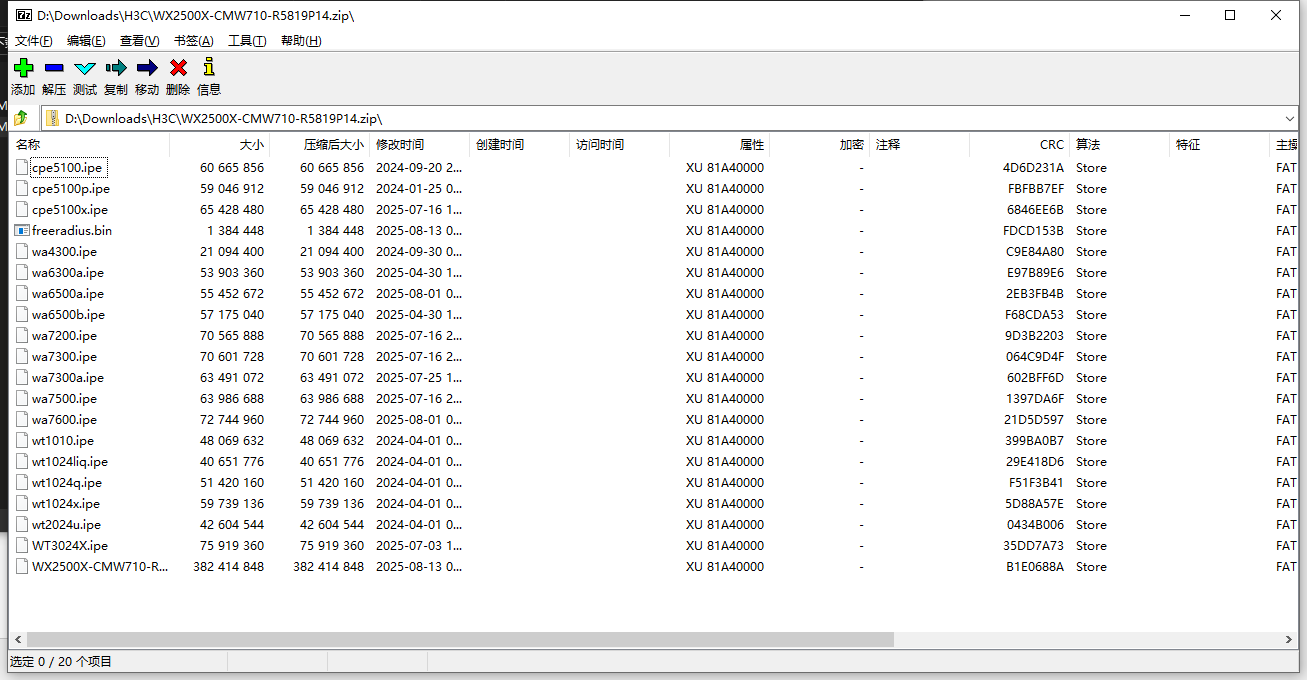
Task: Open the 文件(F) menu
Action: (33, 41)
